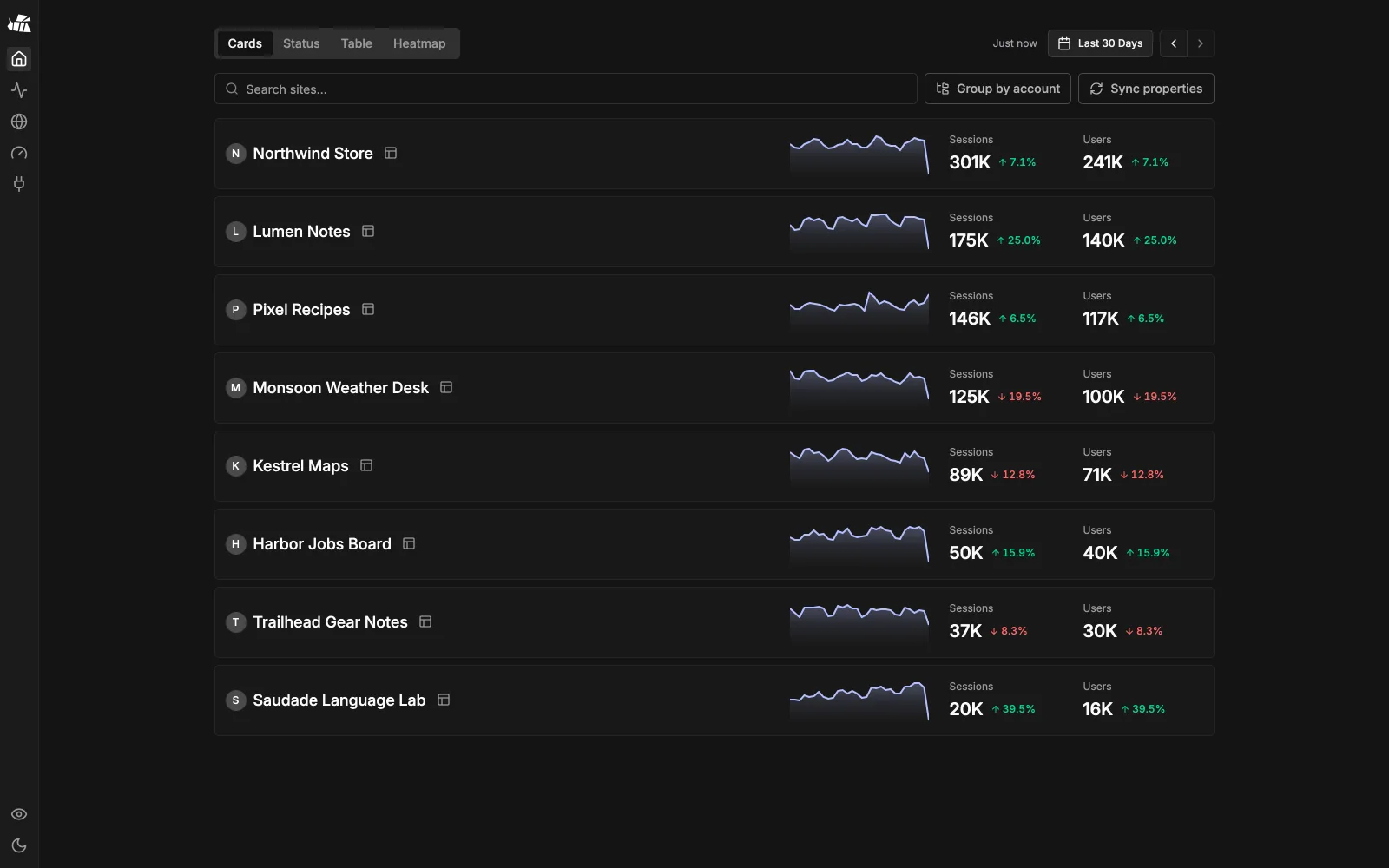Go to the previous date period
This screenshot has width=1389, height=868.
click(x=1174, y=43)
